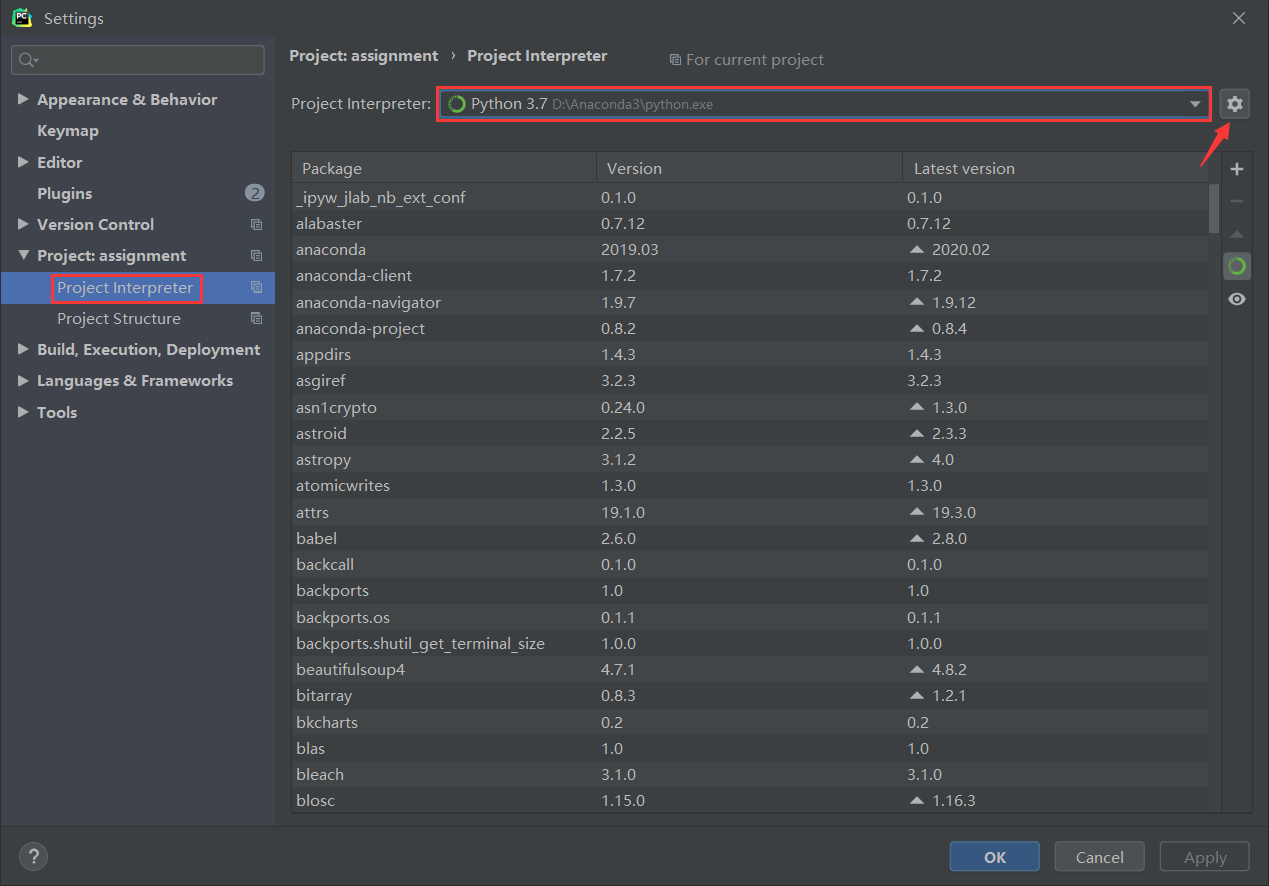Click the plus icon to install package

[1237, 169]
